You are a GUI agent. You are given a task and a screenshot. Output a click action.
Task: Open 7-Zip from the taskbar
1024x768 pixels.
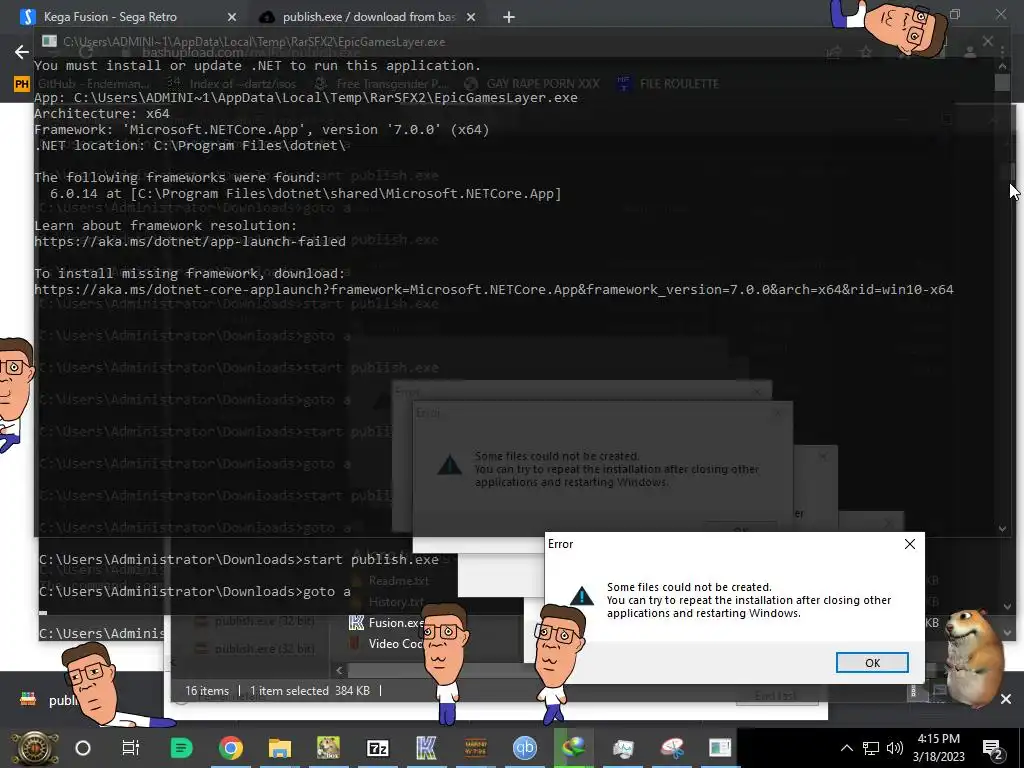pos(378,748)
